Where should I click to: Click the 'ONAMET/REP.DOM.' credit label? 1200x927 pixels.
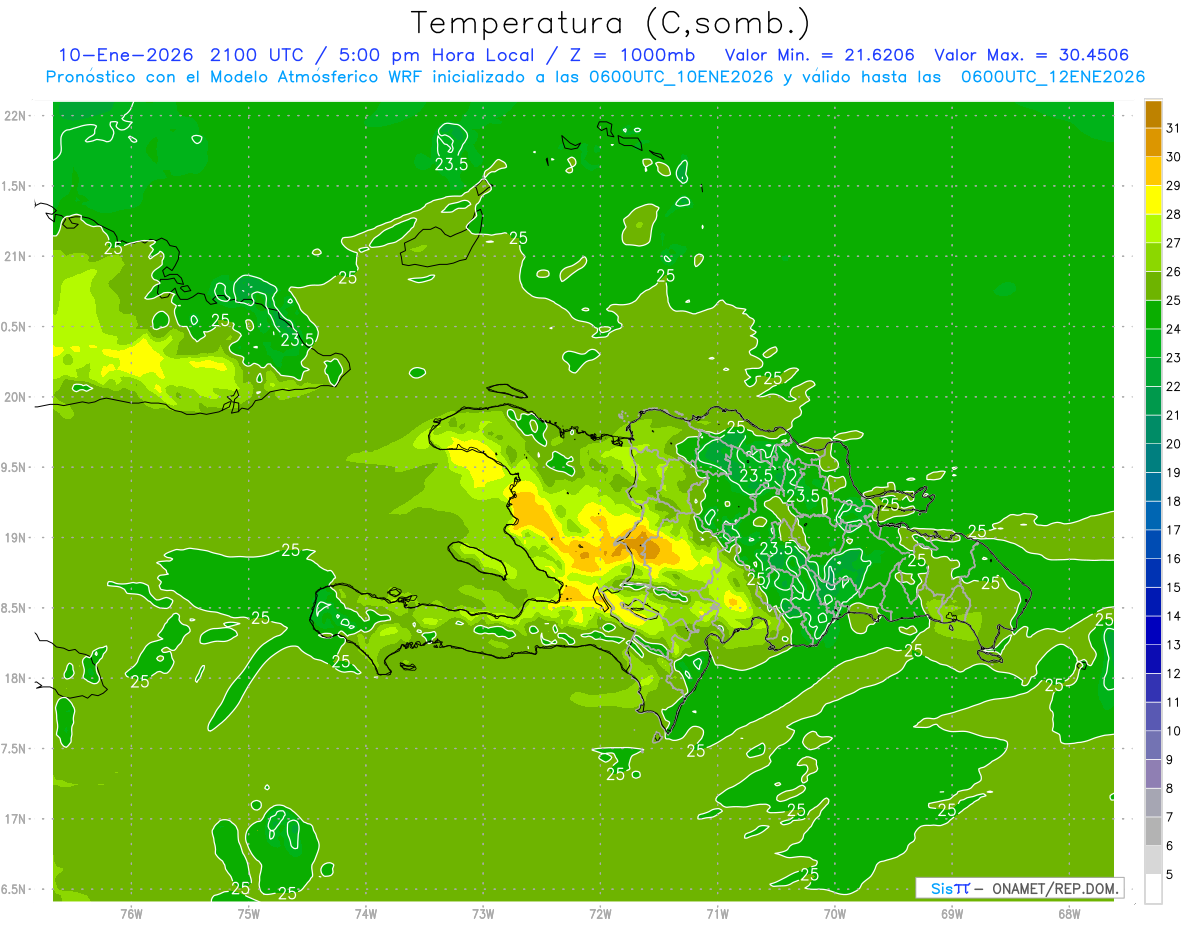1056,888
